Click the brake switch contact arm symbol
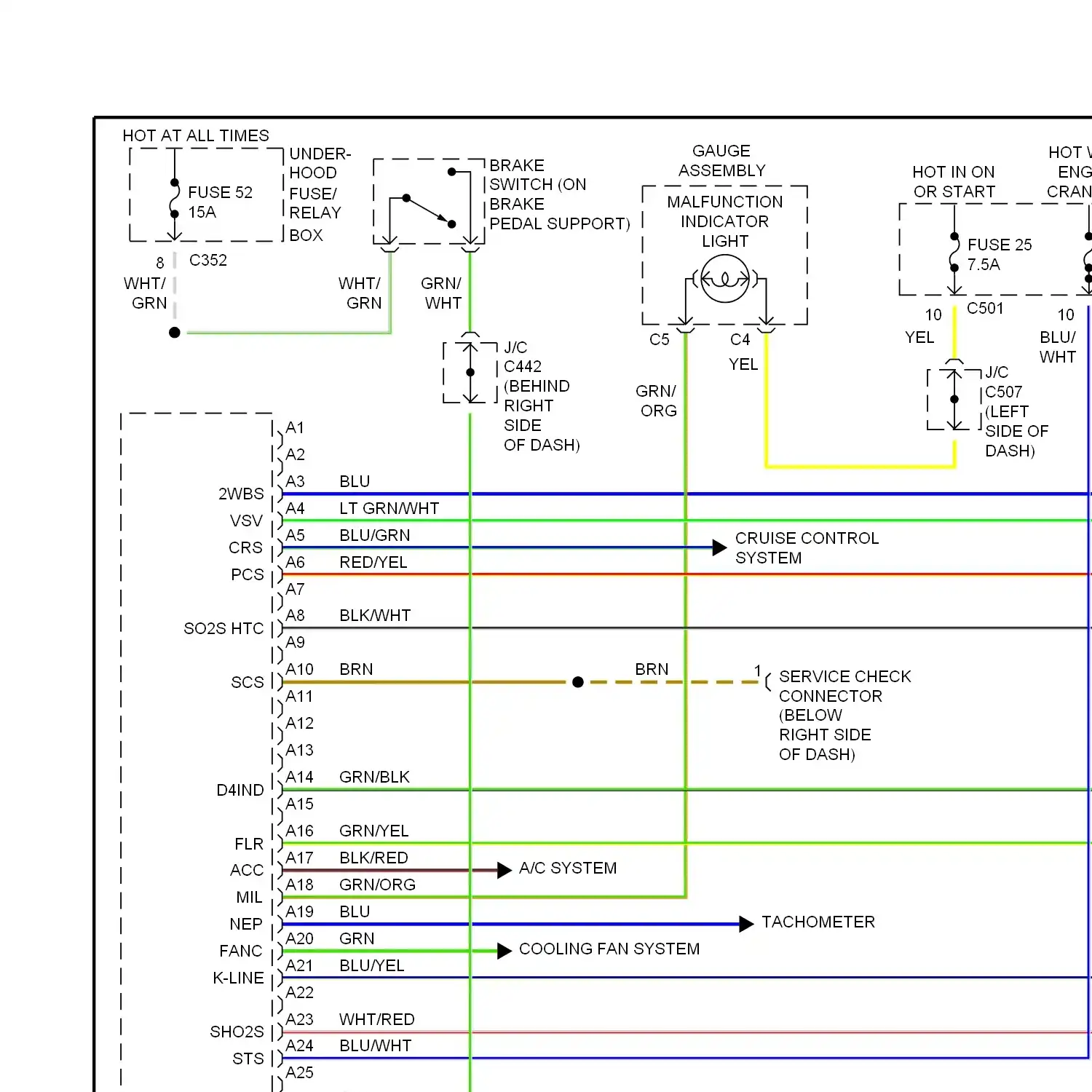The image size is (1092, 1092). click(430, 211)
